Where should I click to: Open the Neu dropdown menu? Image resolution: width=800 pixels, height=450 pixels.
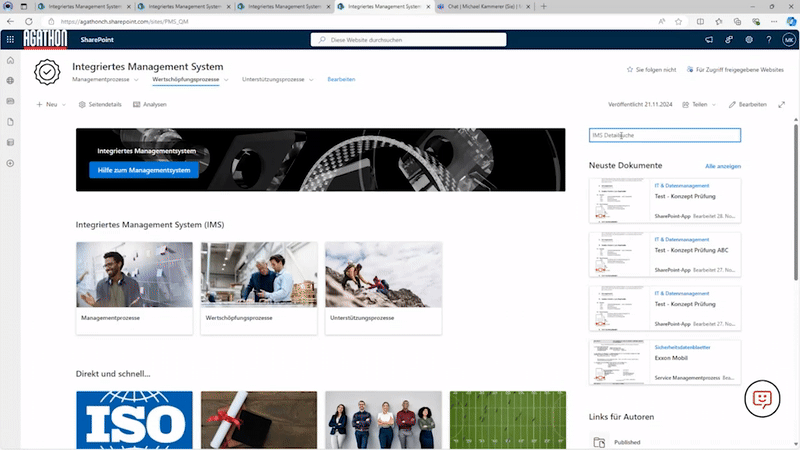click(51, 104)
